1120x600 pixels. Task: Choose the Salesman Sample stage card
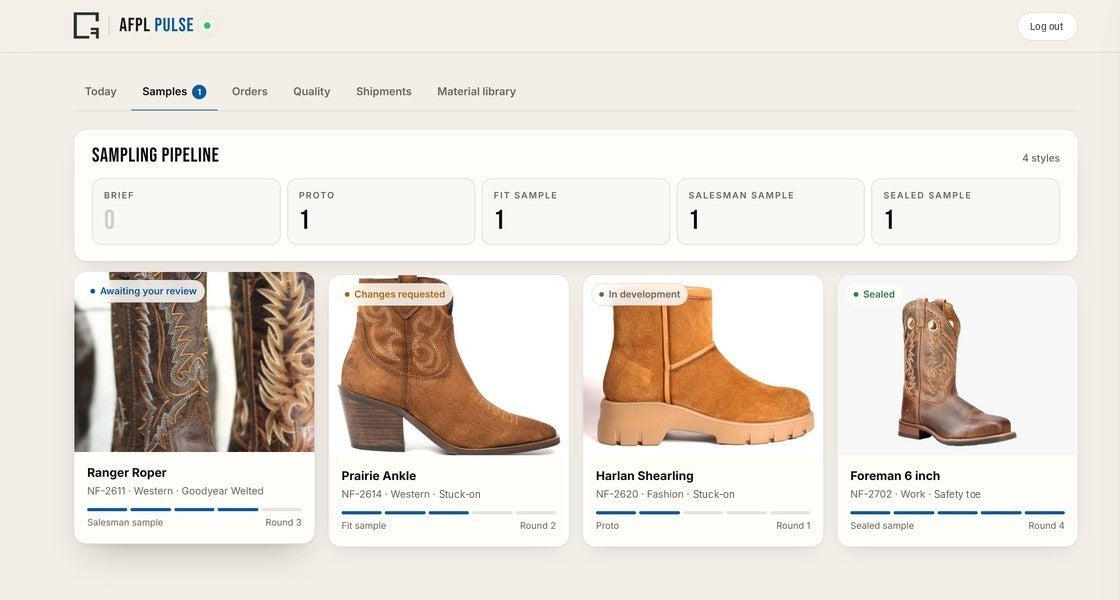click(771, 211)
